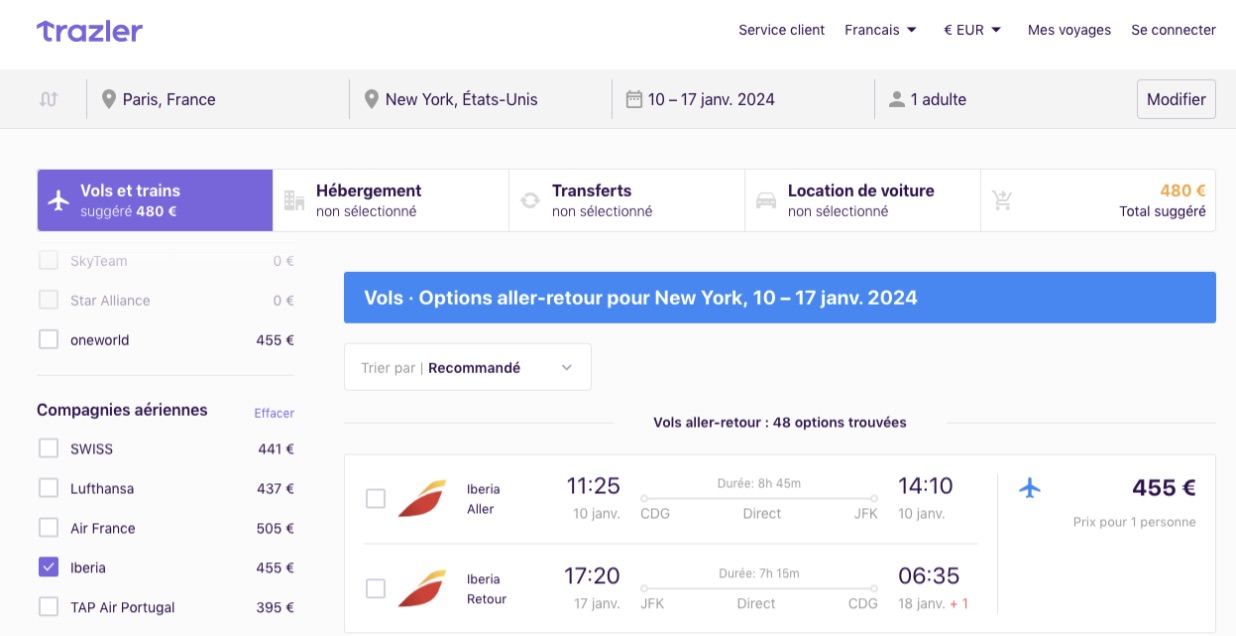
Task: Click the Iberia airline logo on Aller flight
Action: (422, 499)
